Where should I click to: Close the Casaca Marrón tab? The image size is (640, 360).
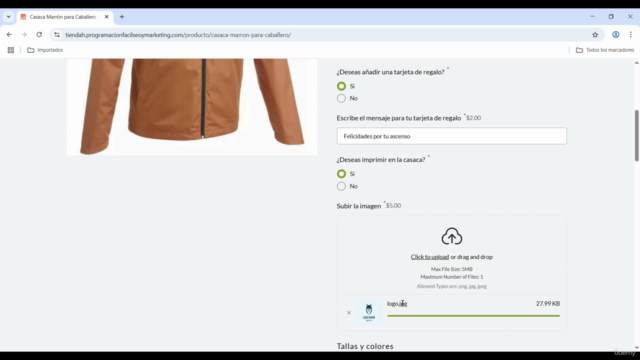[x=107, y=17]
